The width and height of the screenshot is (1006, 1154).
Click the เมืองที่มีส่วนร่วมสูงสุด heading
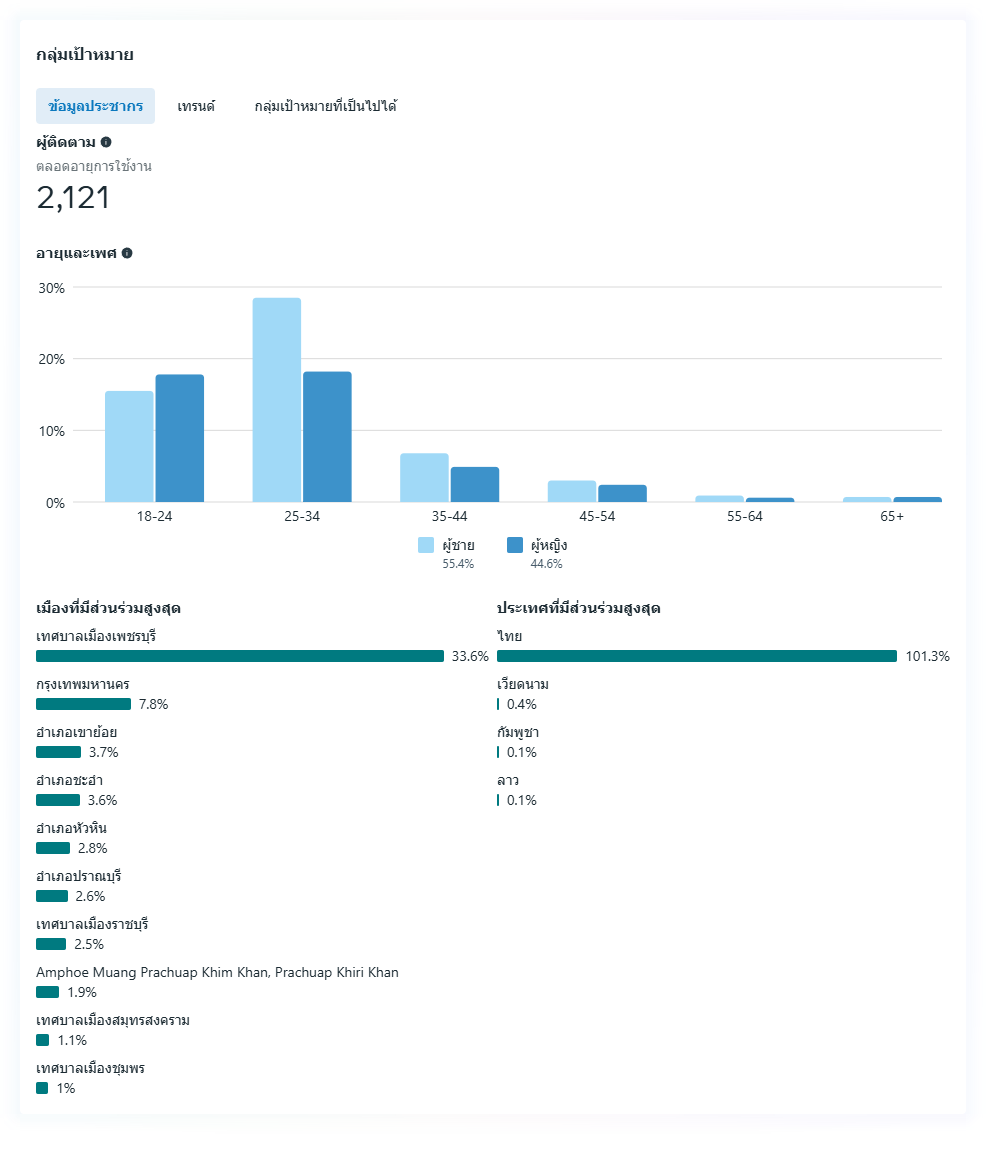(108, 608)
